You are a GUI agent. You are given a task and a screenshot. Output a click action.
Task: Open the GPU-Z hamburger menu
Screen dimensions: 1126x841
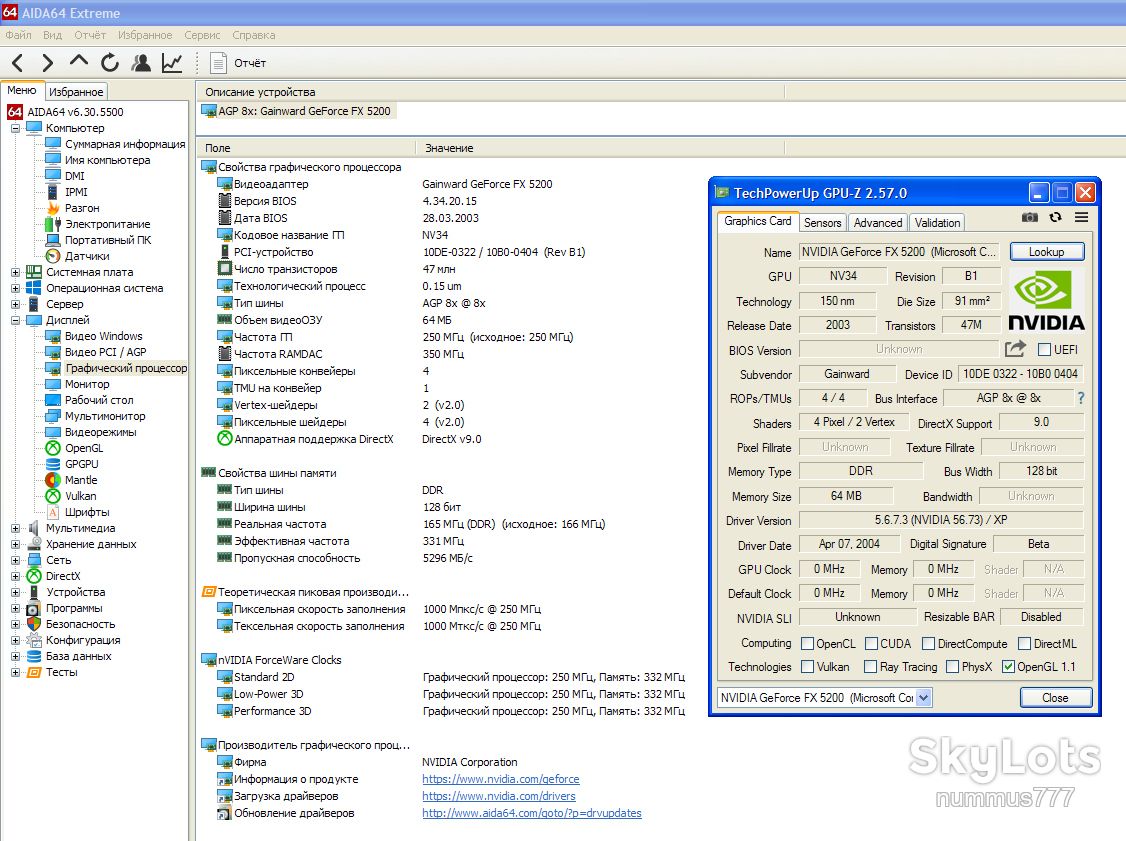point(1081,217)
